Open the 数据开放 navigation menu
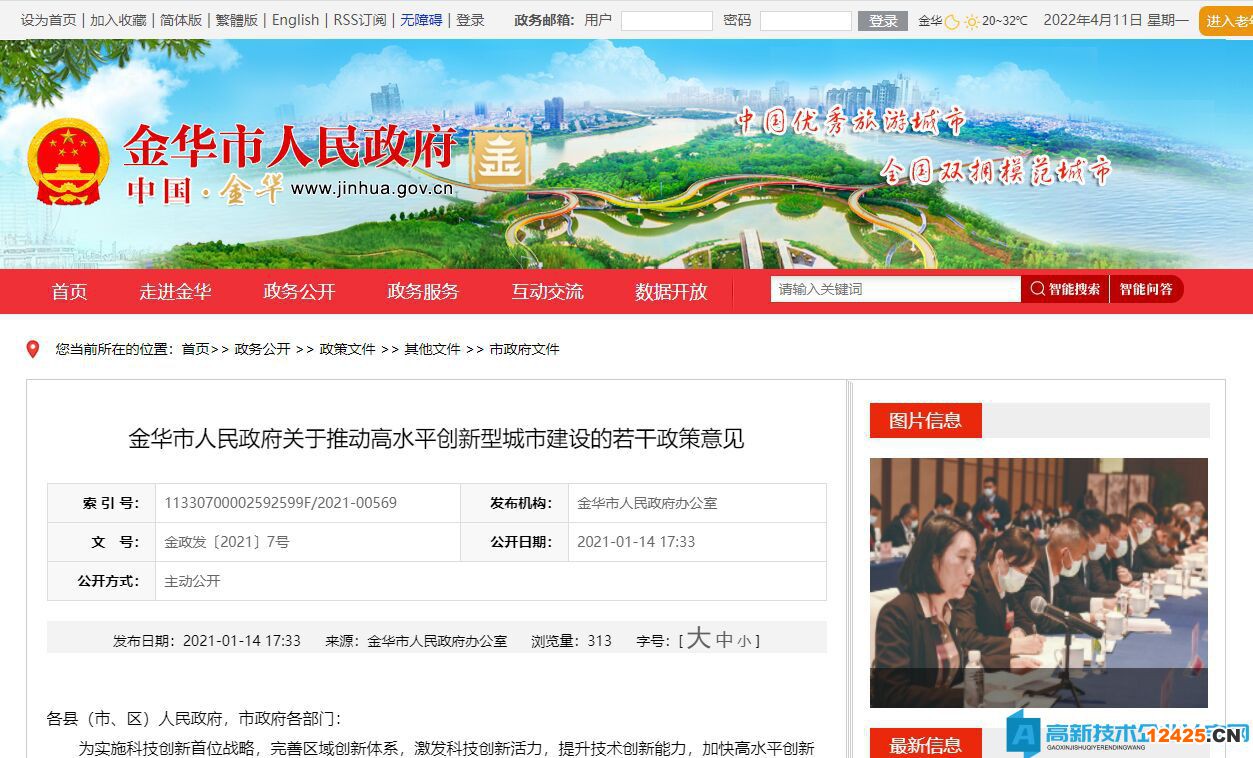This screenshot has height=758, width=1253. [x=671, y=291]
